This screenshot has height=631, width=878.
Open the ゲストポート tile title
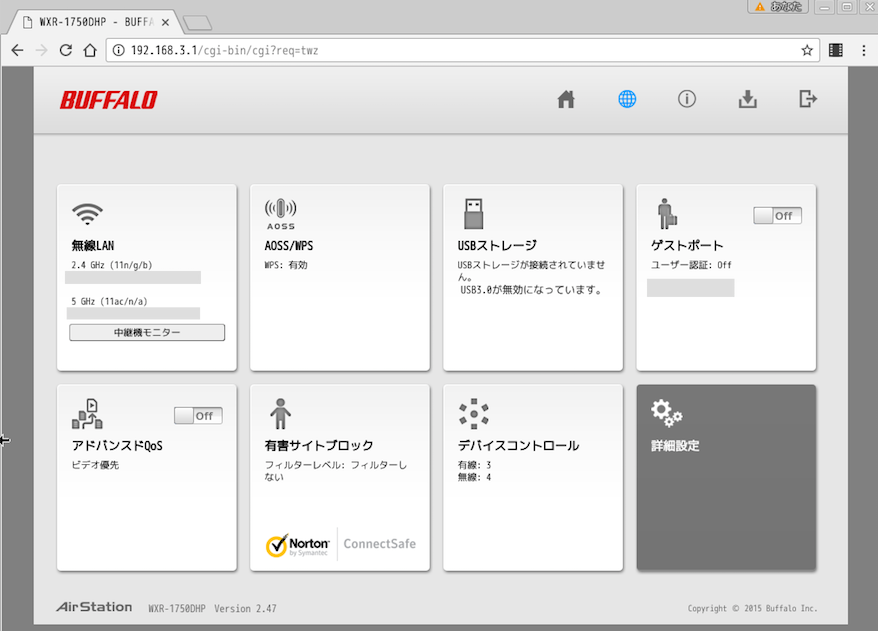687,245
